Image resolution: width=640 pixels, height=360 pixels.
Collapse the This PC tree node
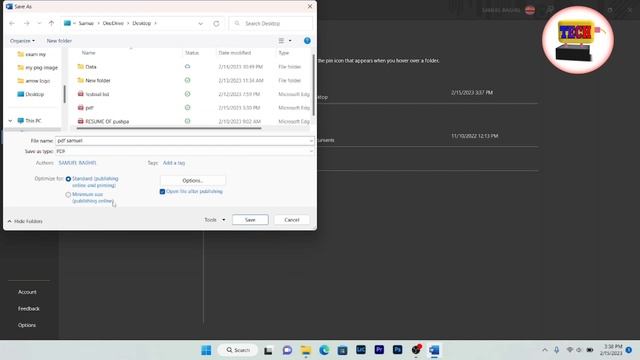coord(10,121)
